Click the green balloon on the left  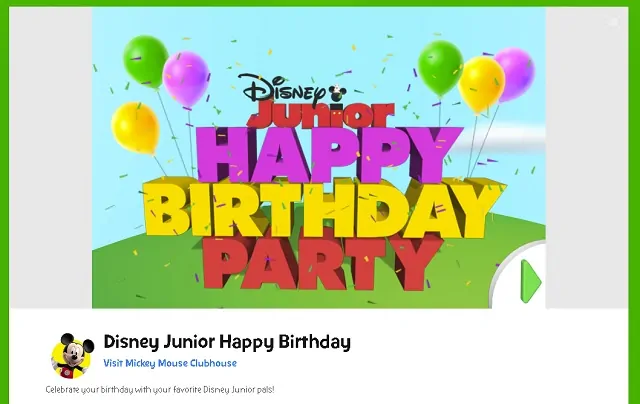click(146, 61)
